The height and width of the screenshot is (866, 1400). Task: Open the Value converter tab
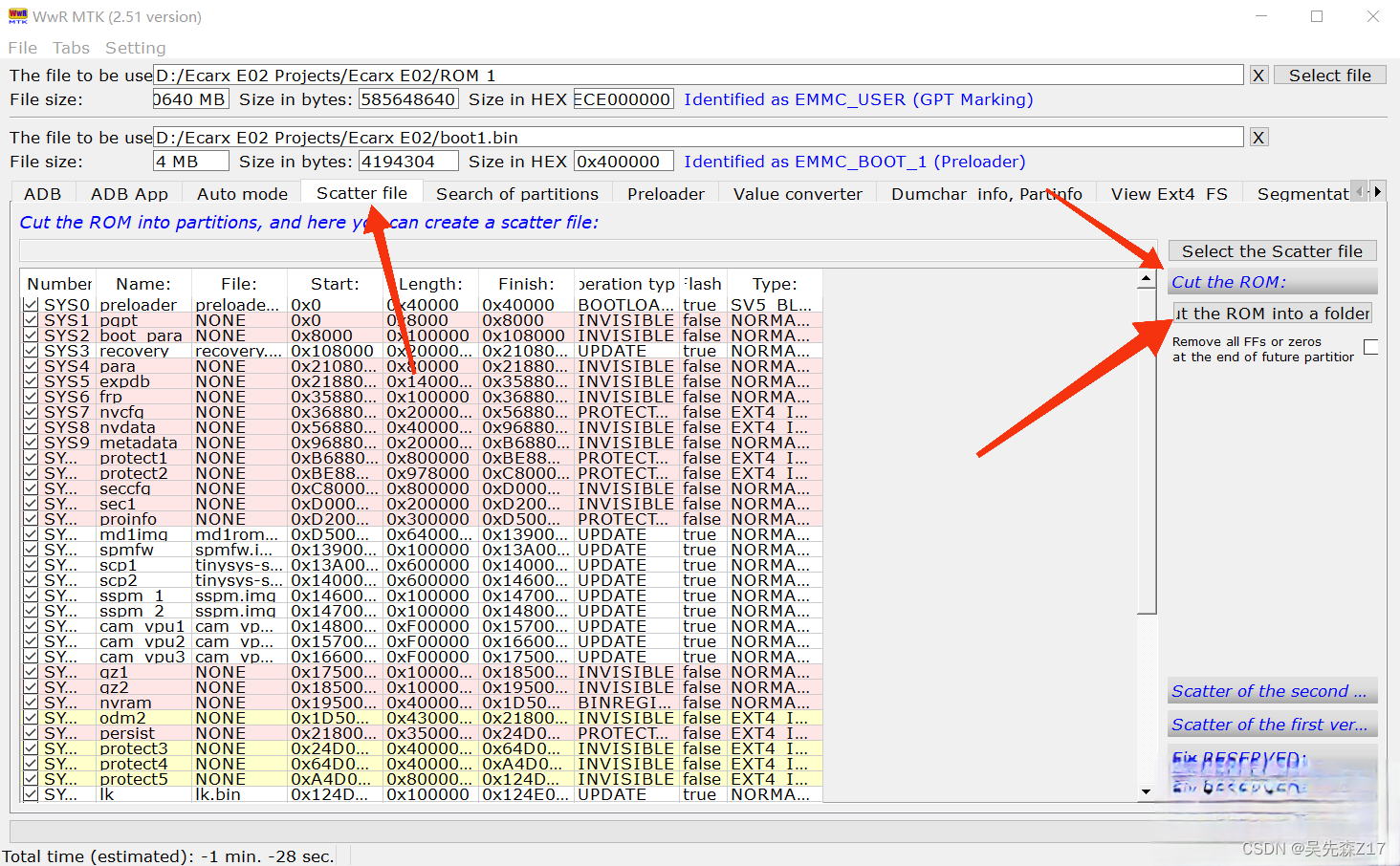click(x=798, y=194)
